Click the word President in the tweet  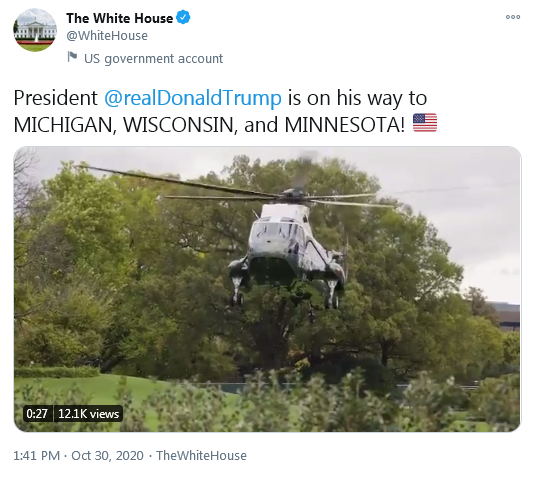[56, 98]
